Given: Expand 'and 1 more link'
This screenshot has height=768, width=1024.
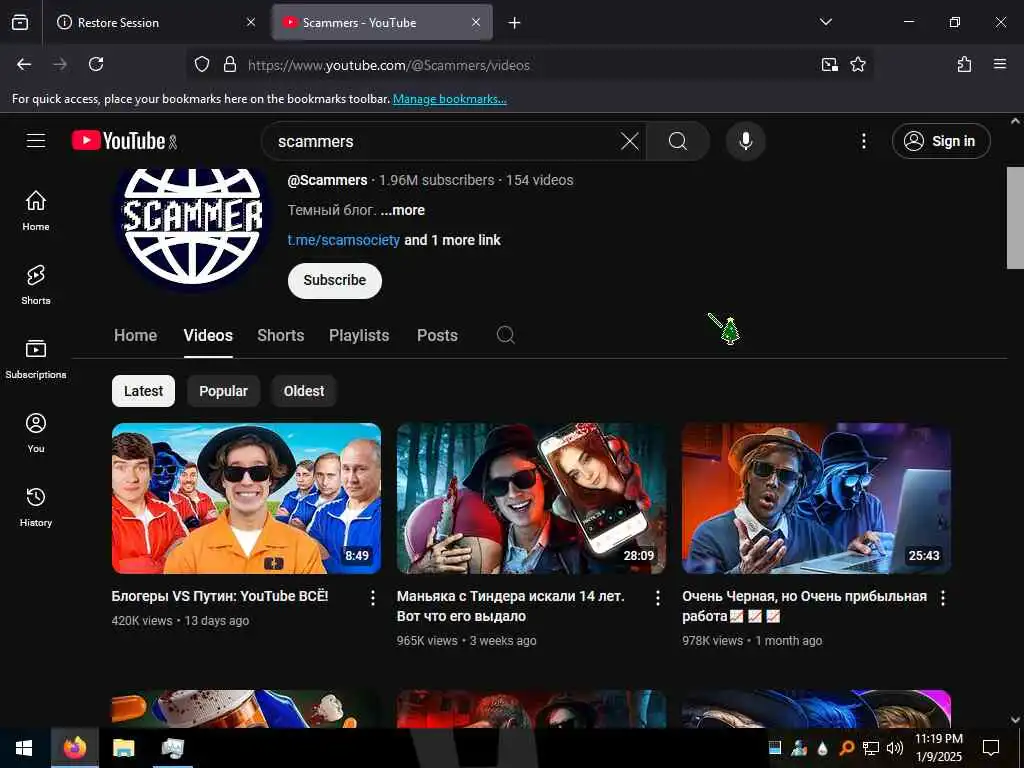Looking at the screenshot, I should pyautogui.click(x=452, y=240).
